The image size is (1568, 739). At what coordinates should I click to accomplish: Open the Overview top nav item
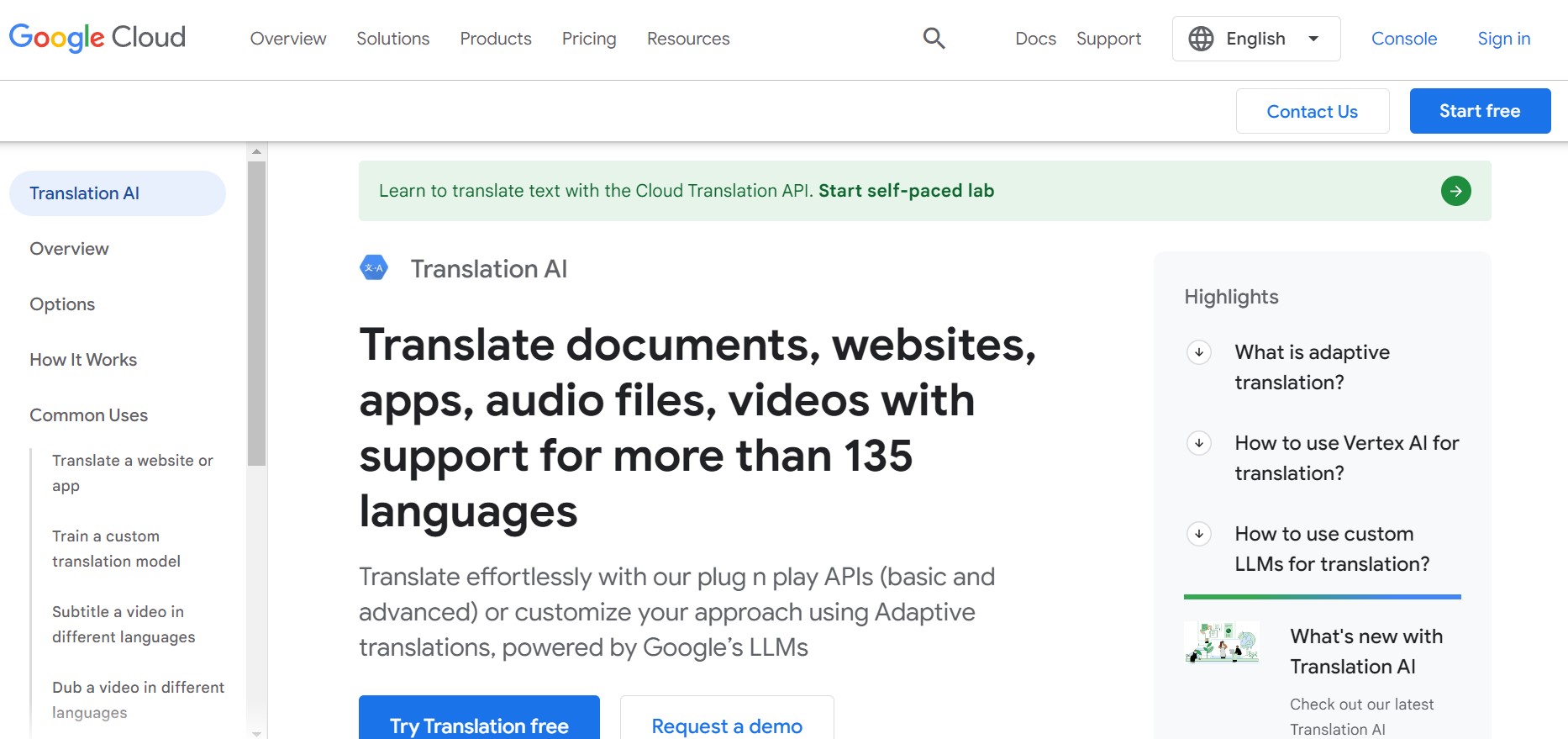288,39
